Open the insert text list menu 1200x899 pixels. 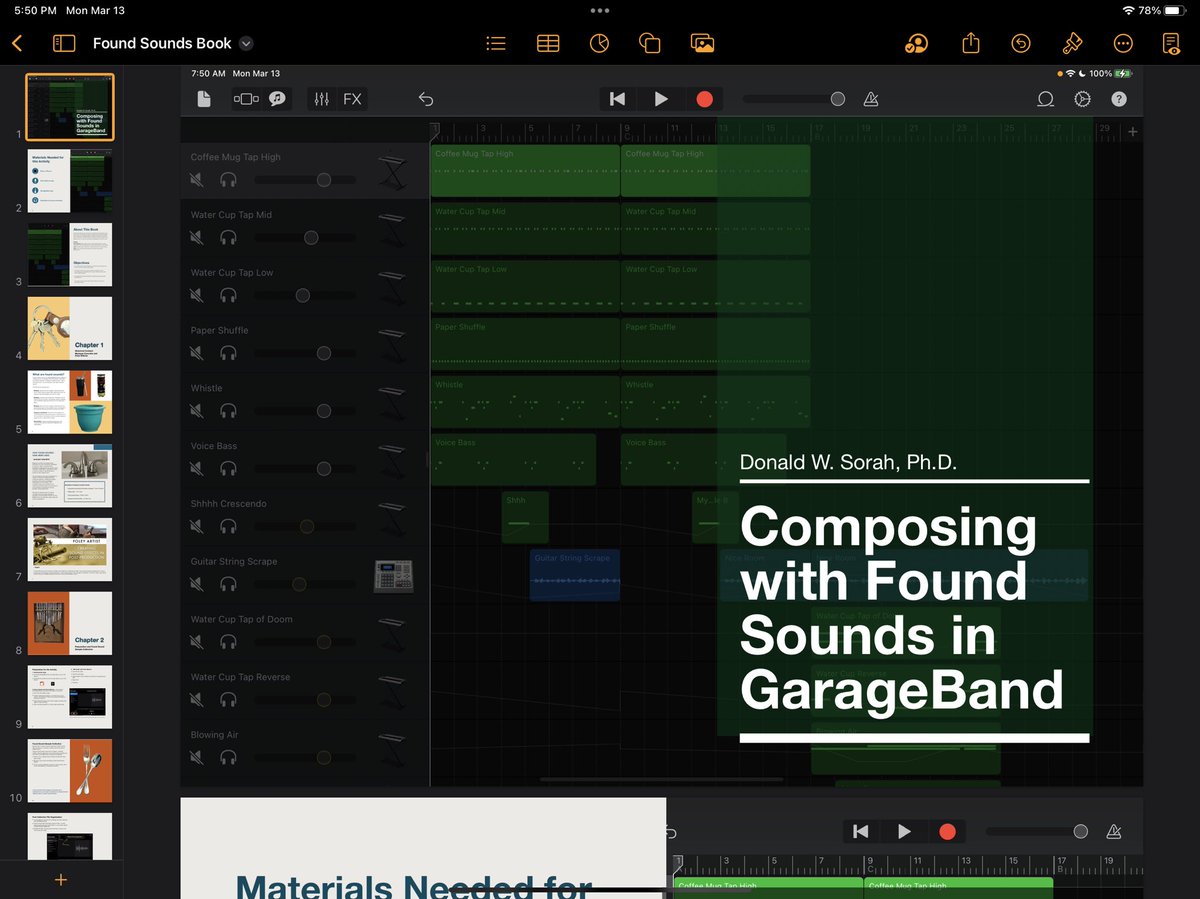click(495, 44)
